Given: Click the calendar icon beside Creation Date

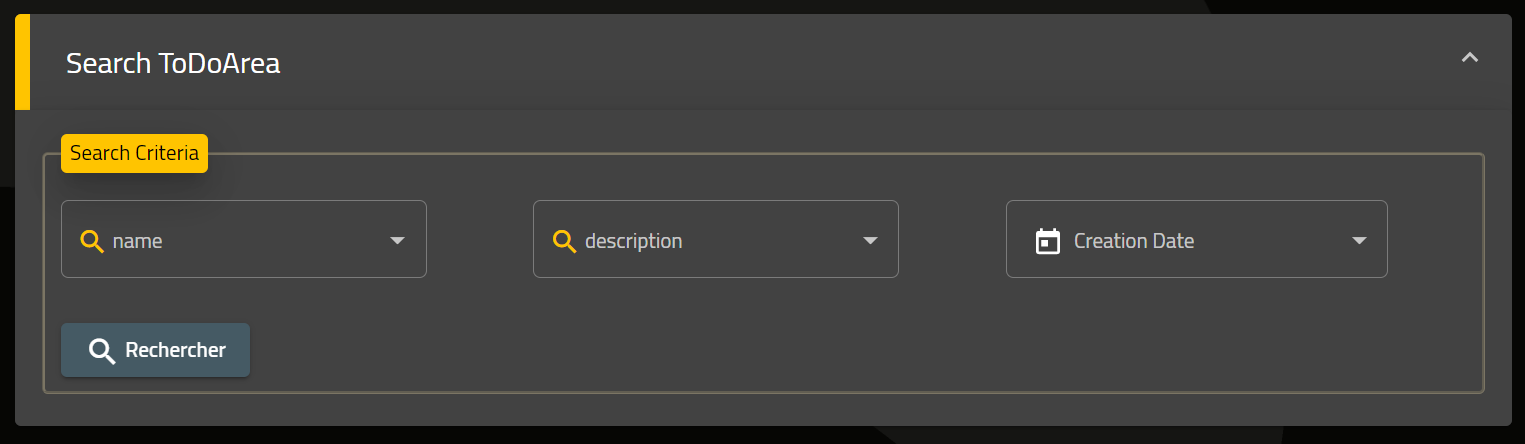Looking at the screenshot, I should (x=1047, y=241).
